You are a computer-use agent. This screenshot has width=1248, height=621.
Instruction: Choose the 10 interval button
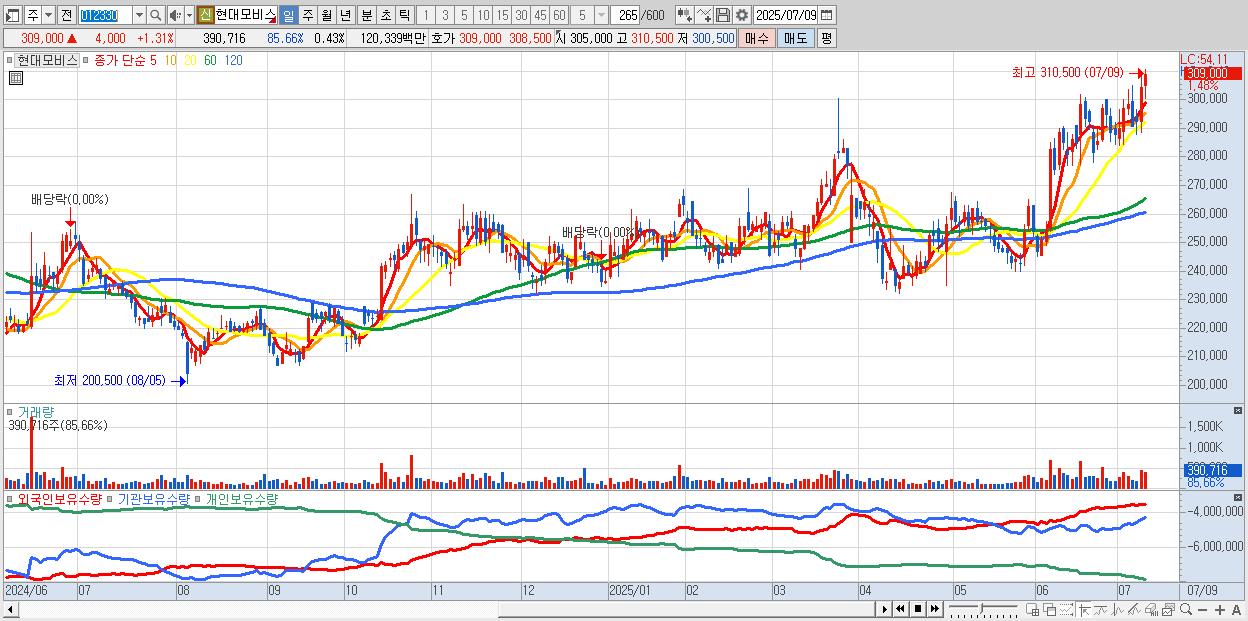point(483,15)
